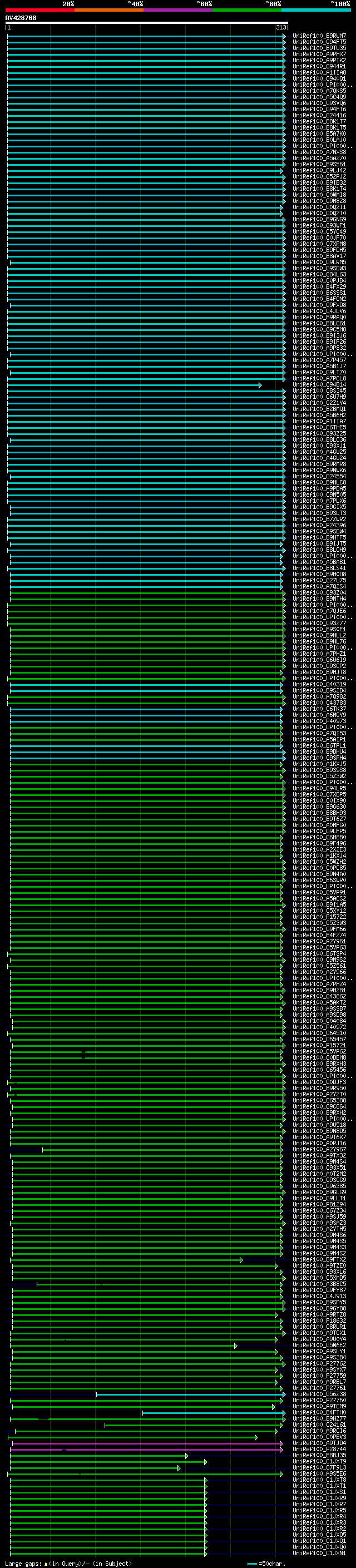The image size is (356, 1568).
Task: Open hit UniRef100_B9RWM7
Action: 319,36
